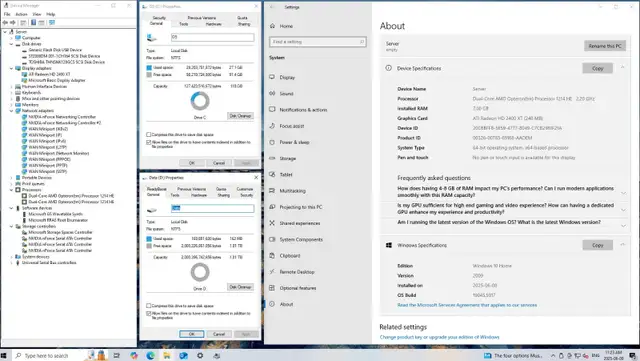Open Shared experiences in Settings sidebar
The image size is (640, 361).
(x=300, y=223)
